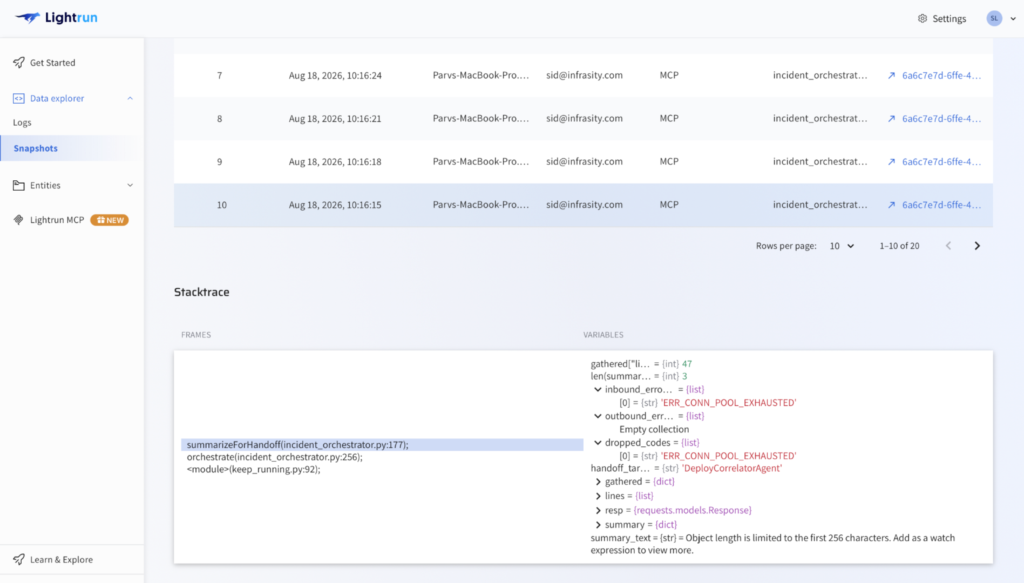Click the len(summar… variable line

point(639,376)
